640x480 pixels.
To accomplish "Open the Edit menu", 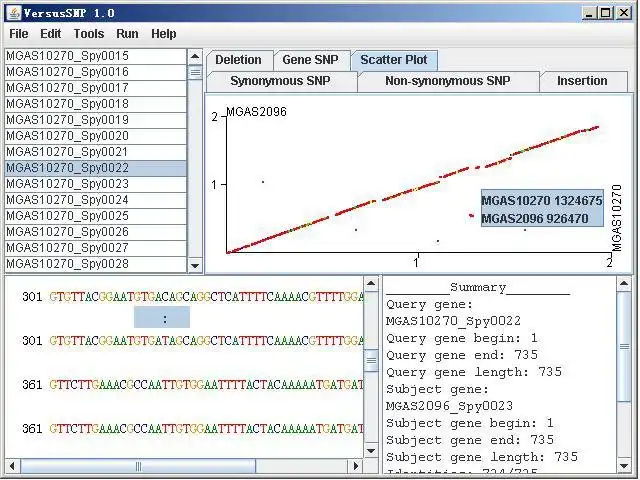I will point(51,34).
